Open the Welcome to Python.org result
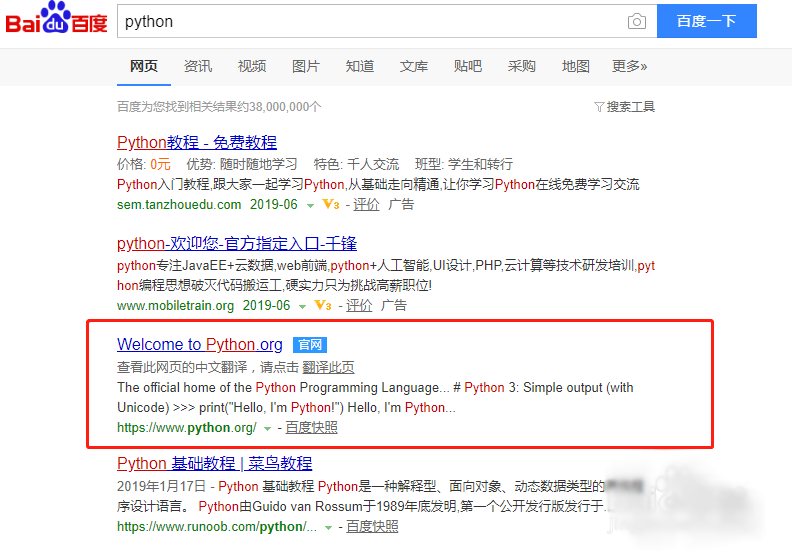The image size is (792, 551). (x=200, y=344)
